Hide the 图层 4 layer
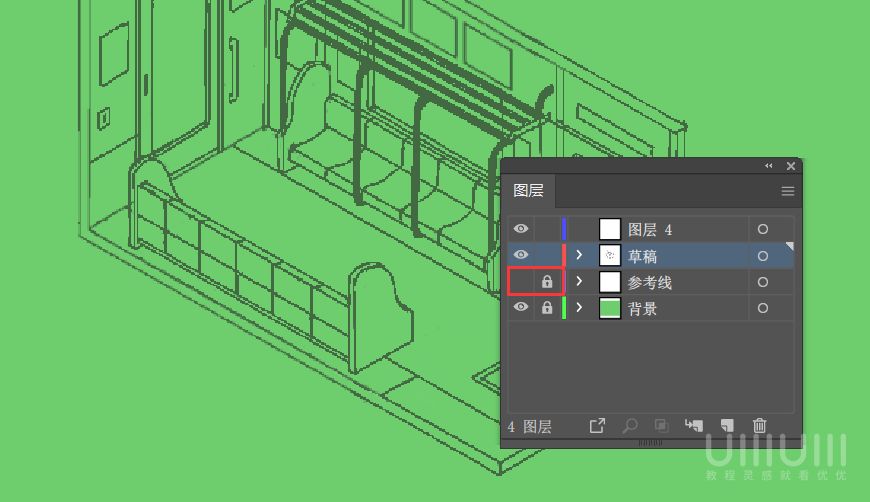870x502 pixels. coord(521,229)
